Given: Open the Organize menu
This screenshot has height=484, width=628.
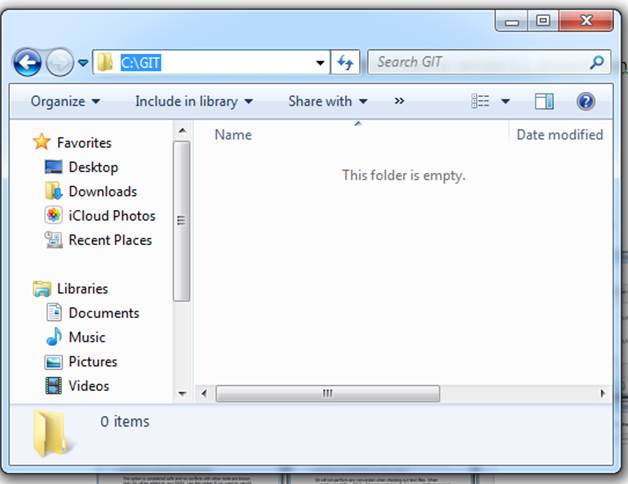Looking at the screenshot, I should point(65,101).
